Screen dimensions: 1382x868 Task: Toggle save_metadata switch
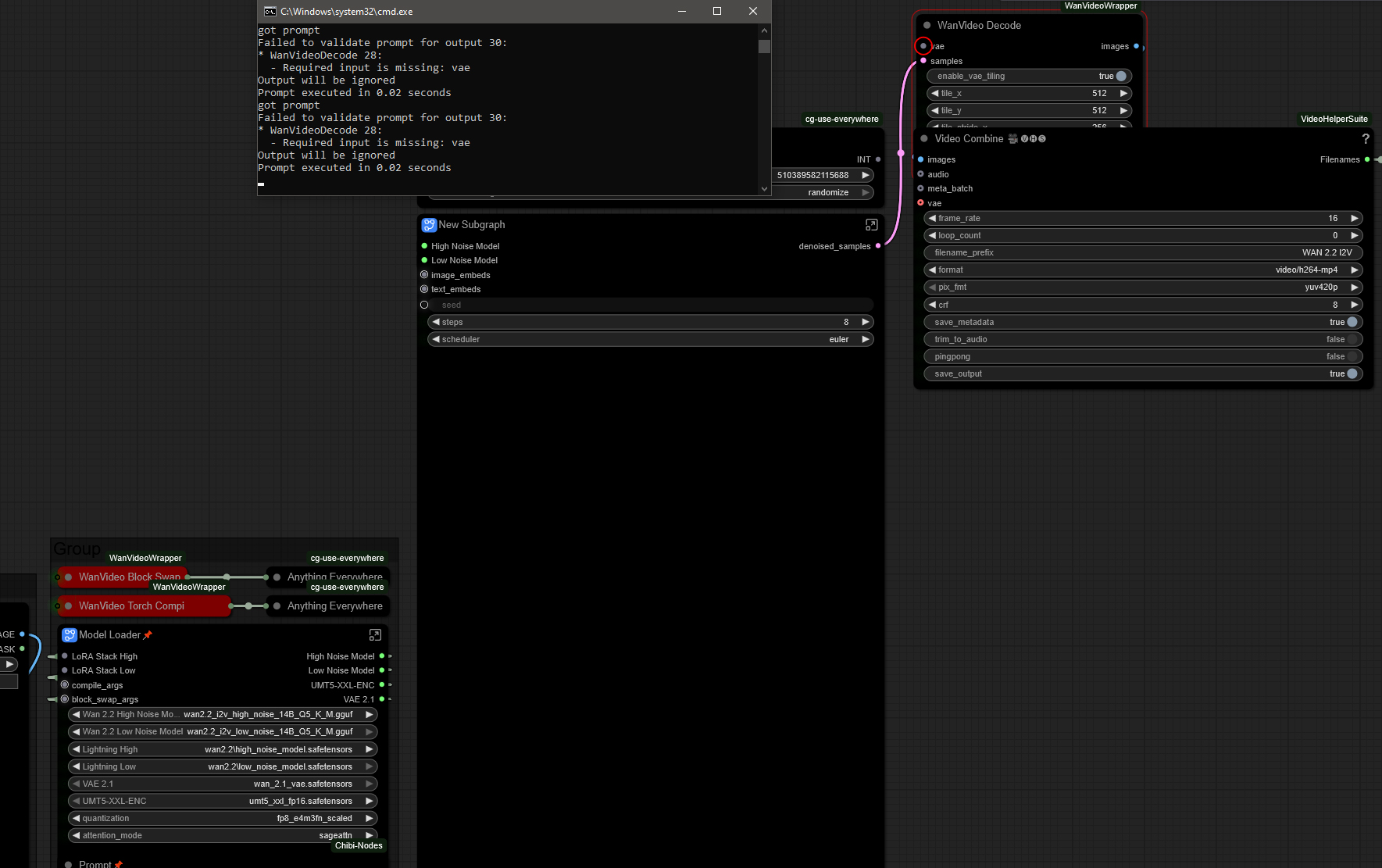[1352, 322]
